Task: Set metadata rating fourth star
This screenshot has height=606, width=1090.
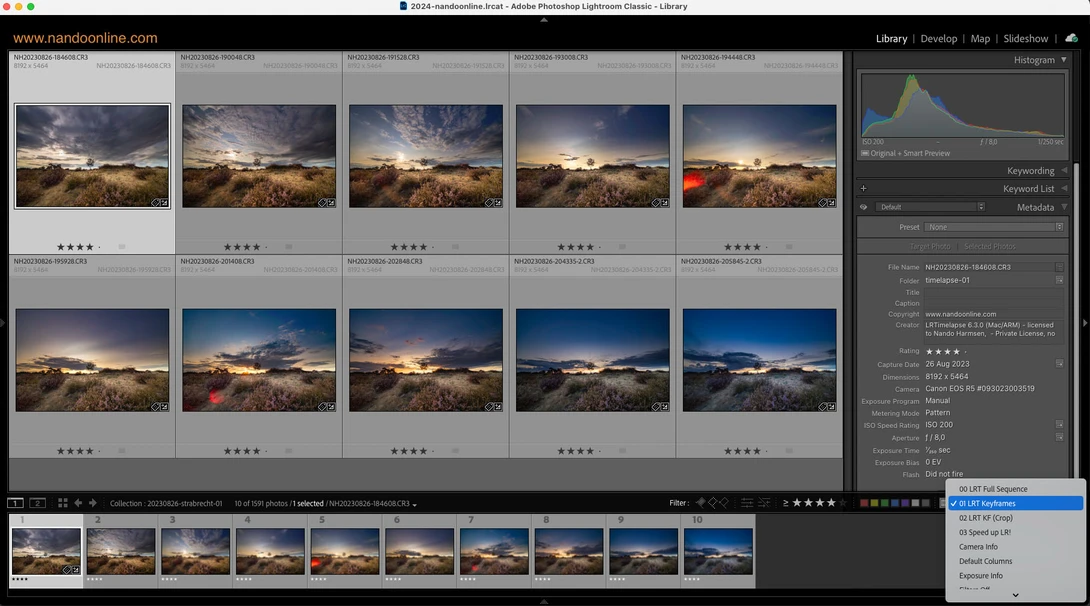Action: tap(957, 352)
